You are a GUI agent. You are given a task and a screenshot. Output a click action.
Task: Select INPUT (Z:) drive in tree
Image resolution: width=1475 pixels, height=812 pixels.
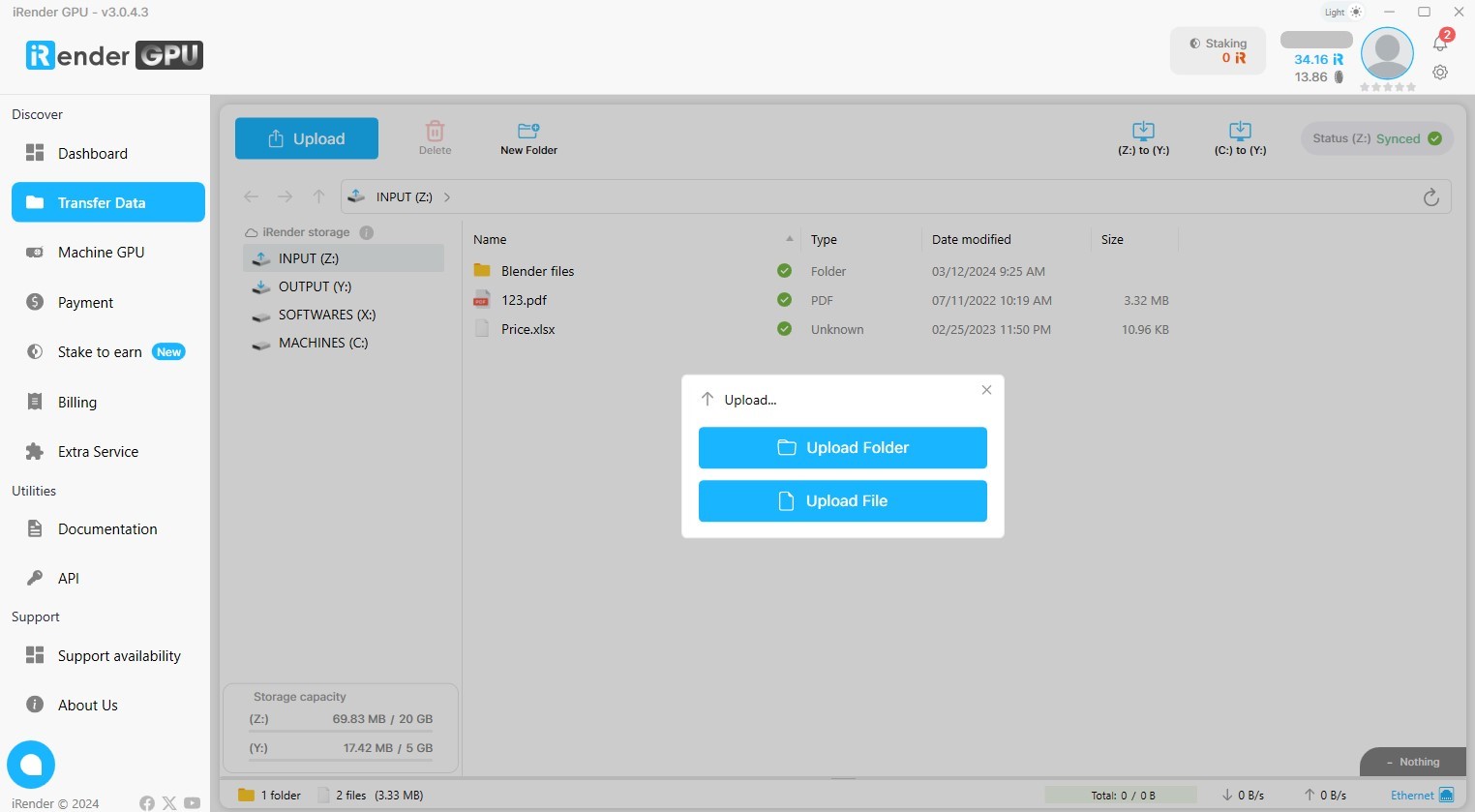tap(344, 258)
